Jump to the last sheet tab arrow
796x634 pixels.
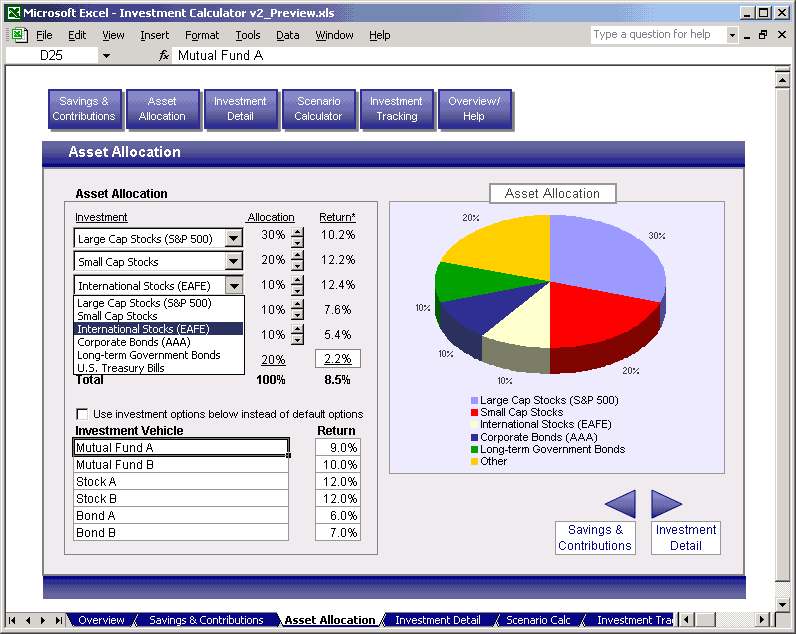[x=58, y=620]
